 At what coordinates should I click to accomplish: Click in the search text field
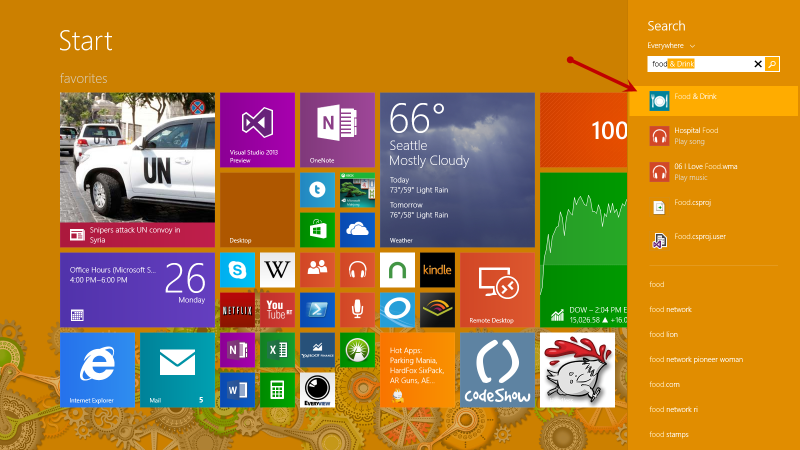coord(700,64)
